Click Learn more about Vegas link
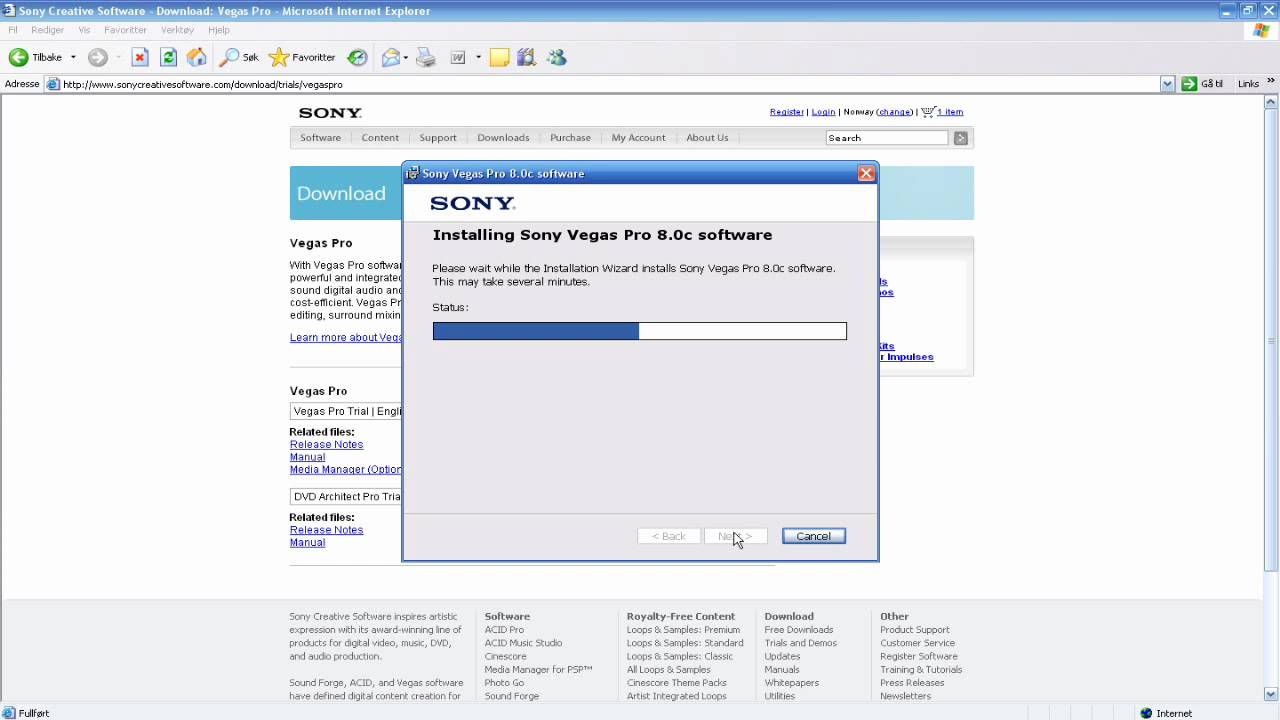The image size is (1280, 720). coord(346,337)
